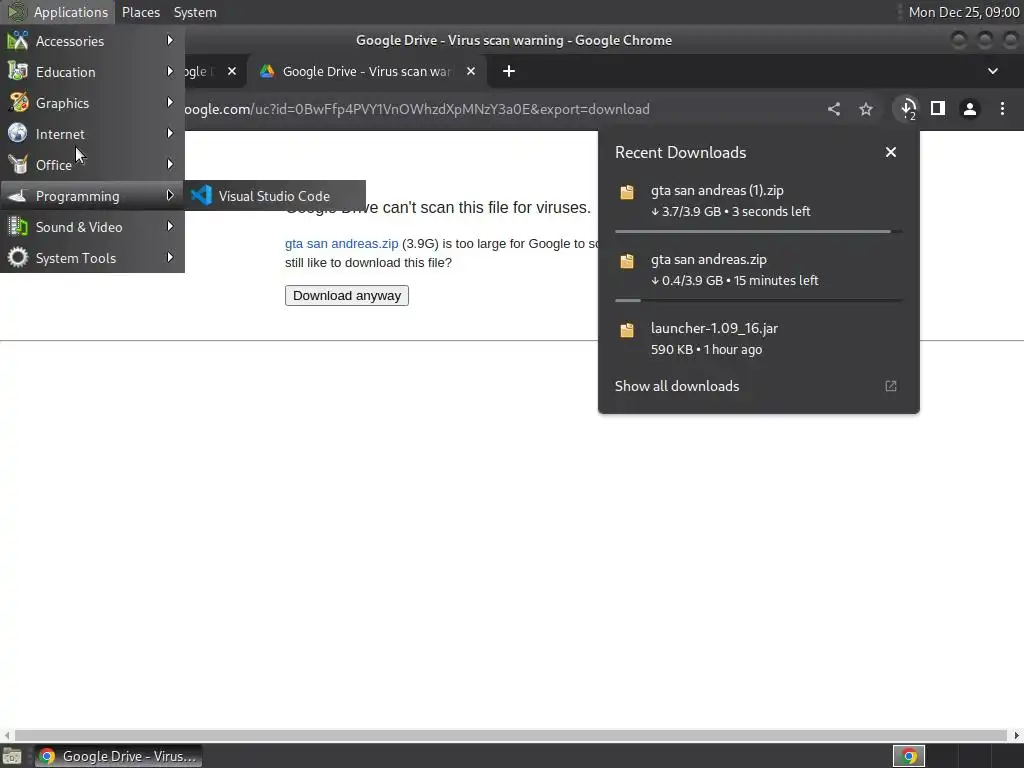This screenshot has height=768, width=1024.
Task: Click the show desktop icon in bottom panel
Action: pos(12,757)
